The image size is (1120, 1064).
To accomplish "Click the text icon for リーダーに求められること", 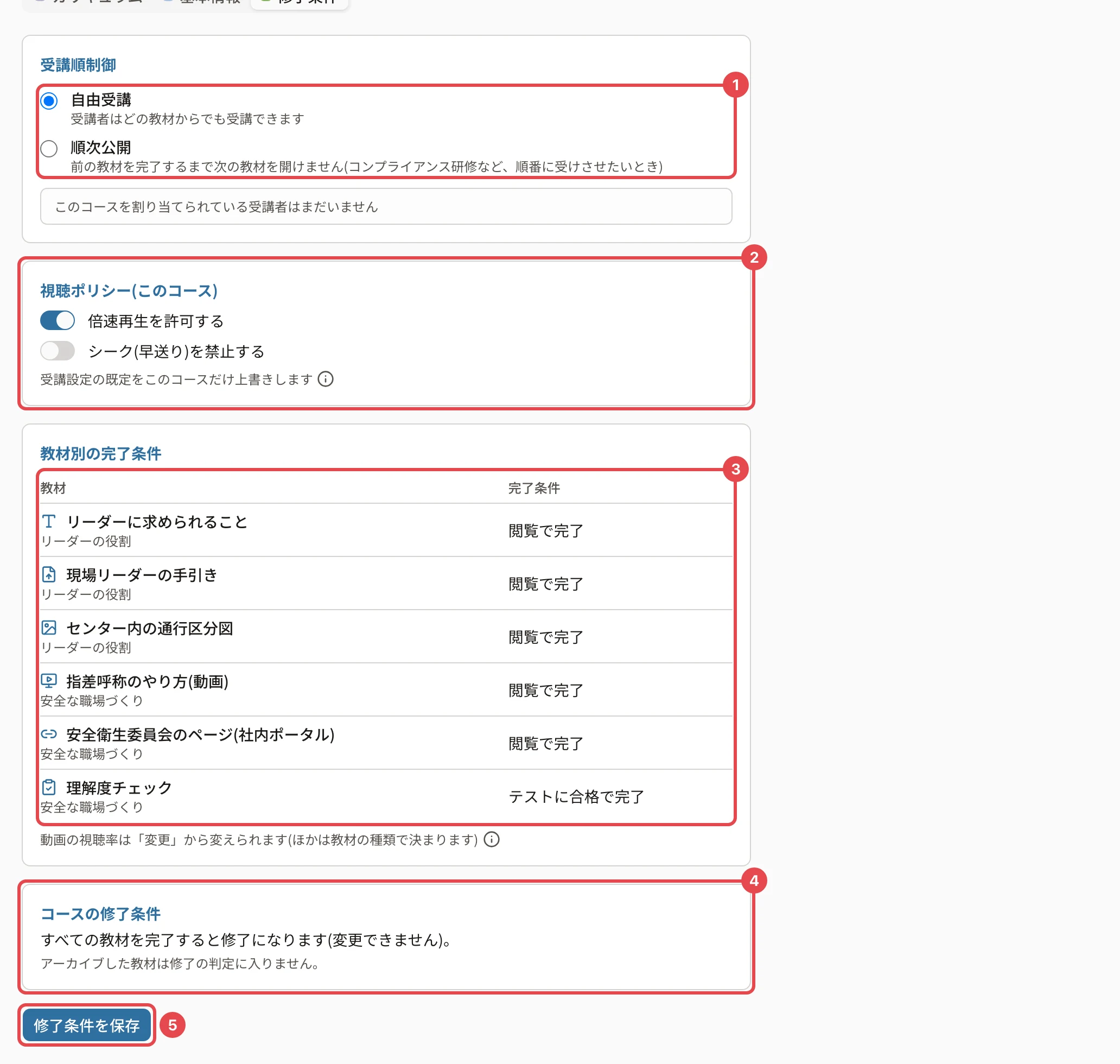I will click(x=49, y=521).
